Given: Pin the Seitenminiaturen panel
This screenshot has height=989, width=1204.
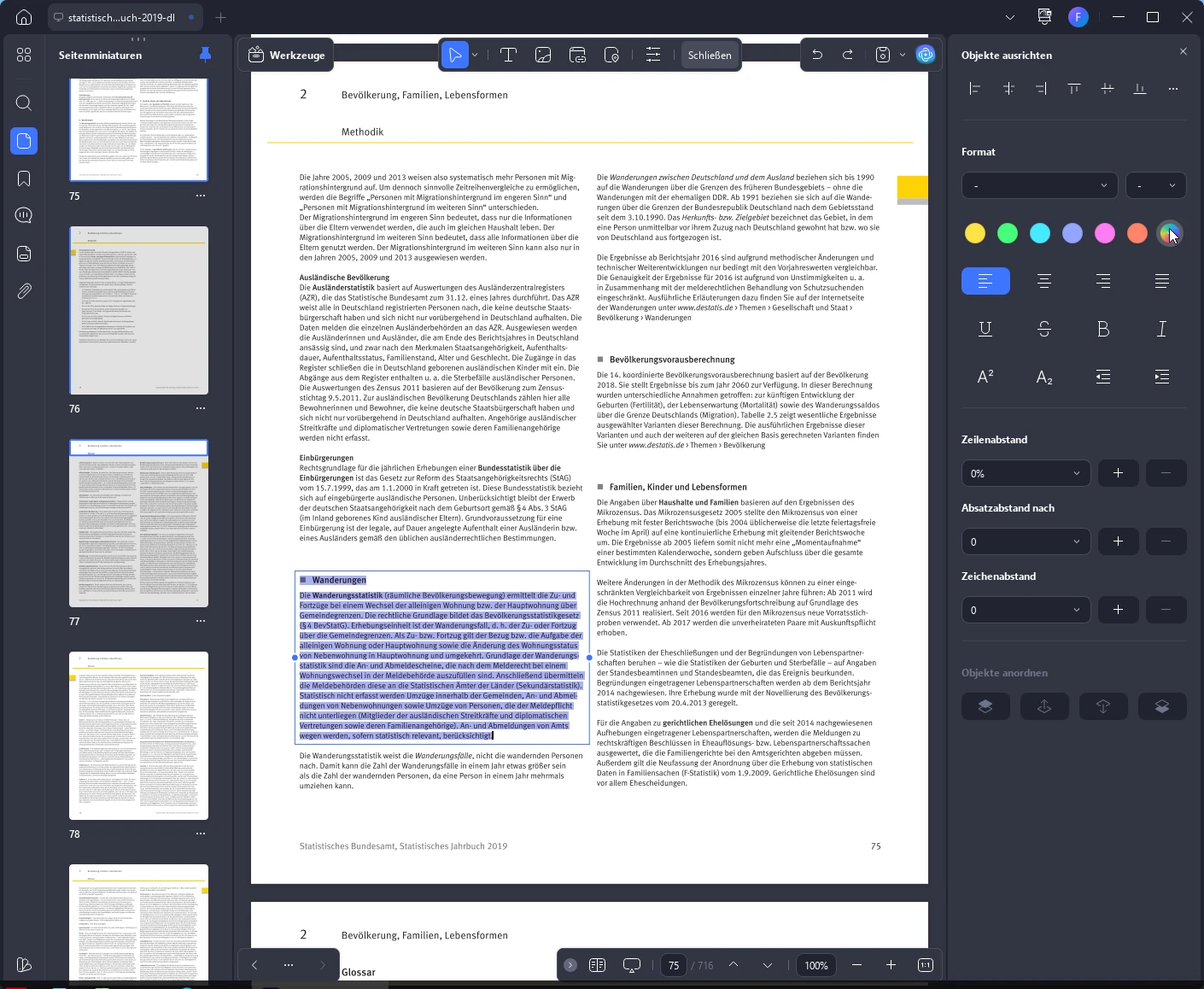Looking at the screenshot, I should coord(205,55).
